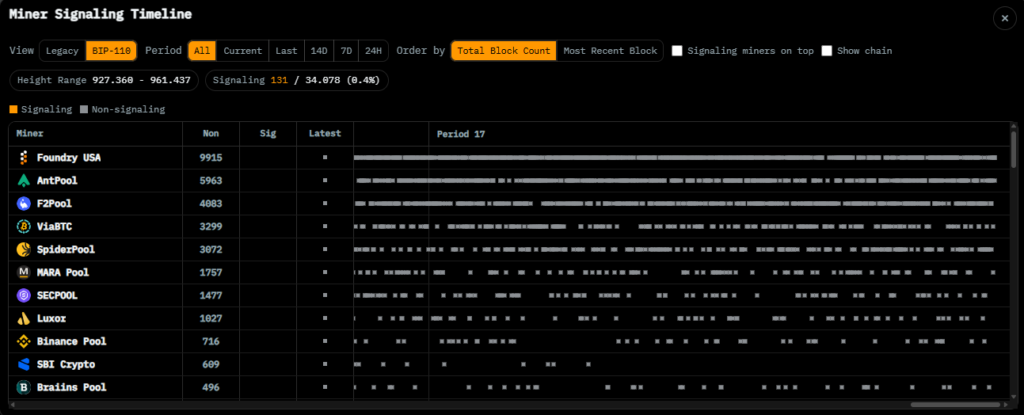Screen dimensions: 1024x415
Task: Click the SBI Crypto timeline block row
Action: 472,365
